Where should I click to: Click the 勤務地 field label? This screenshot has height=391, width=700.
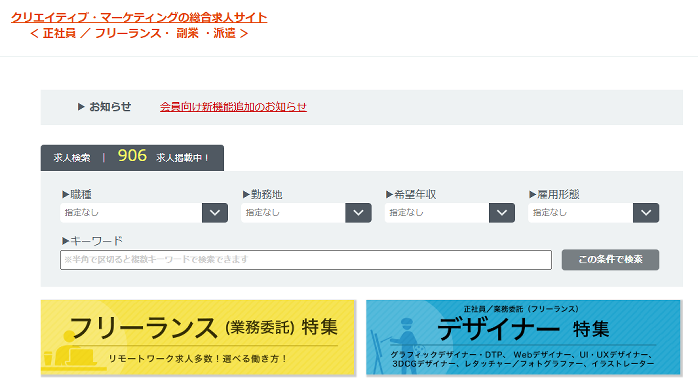(x=262, y=195)
